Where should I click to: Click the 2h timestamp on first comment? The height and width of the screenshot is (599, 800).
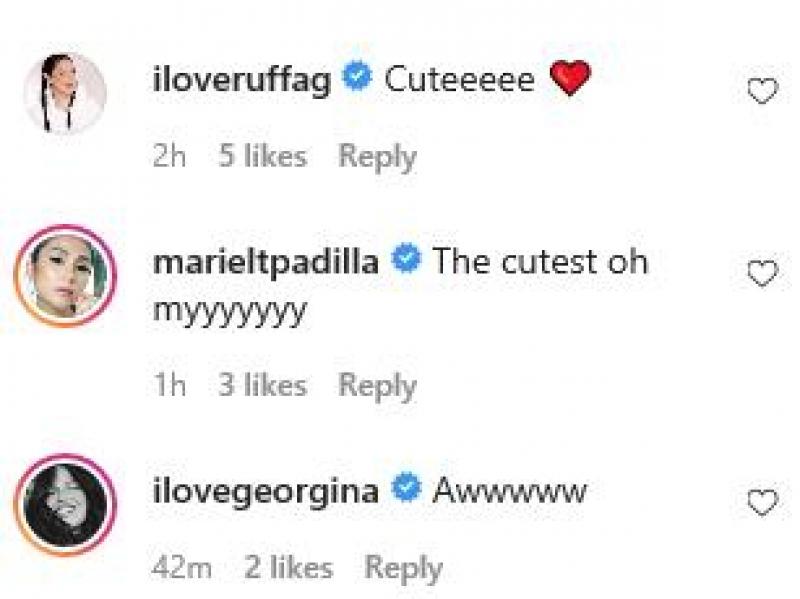pos(169,156)
